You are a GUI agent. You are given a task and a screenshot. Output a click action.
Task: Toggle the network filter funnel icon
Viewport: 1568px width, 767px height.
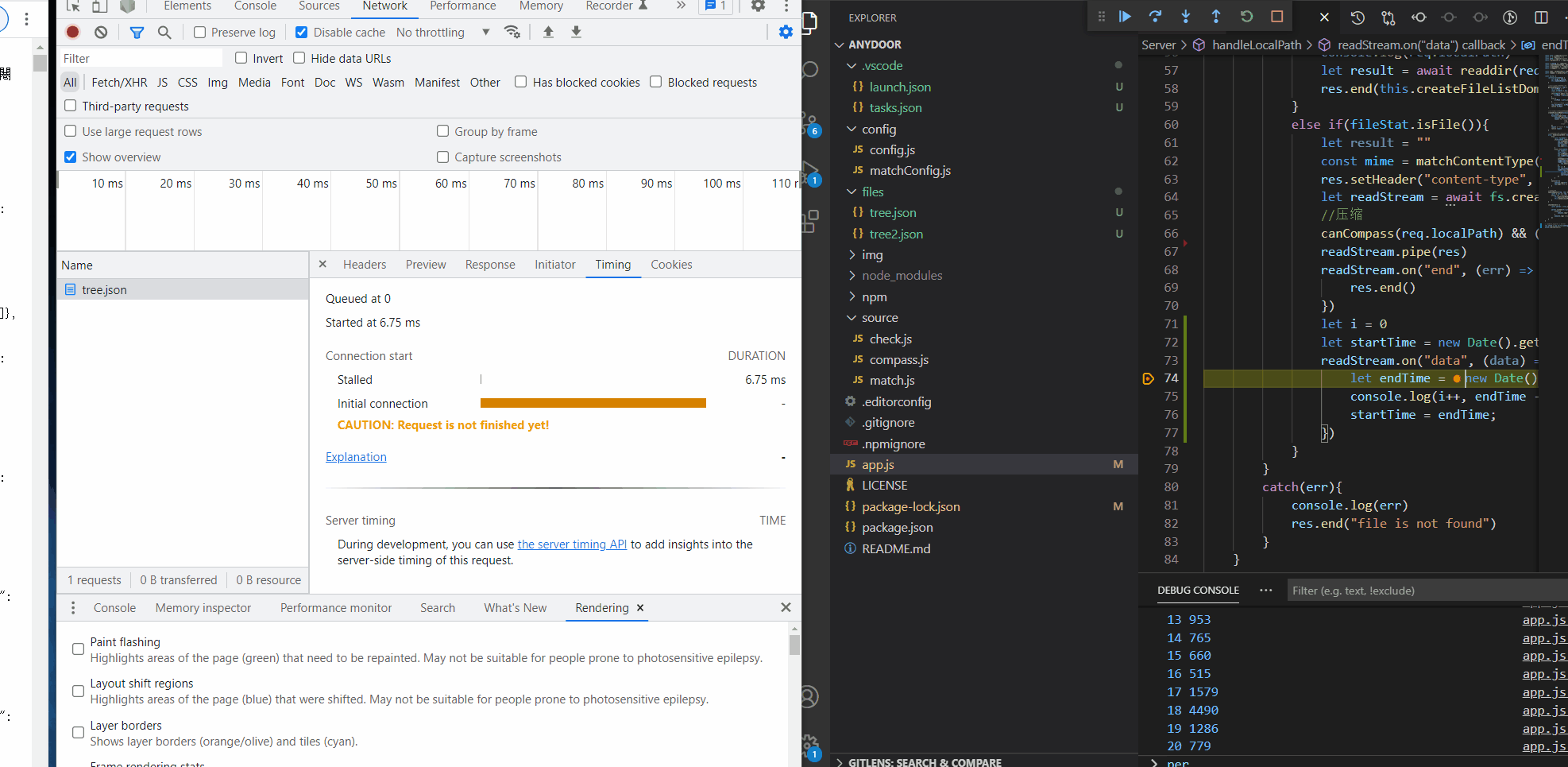click(137, 32)
